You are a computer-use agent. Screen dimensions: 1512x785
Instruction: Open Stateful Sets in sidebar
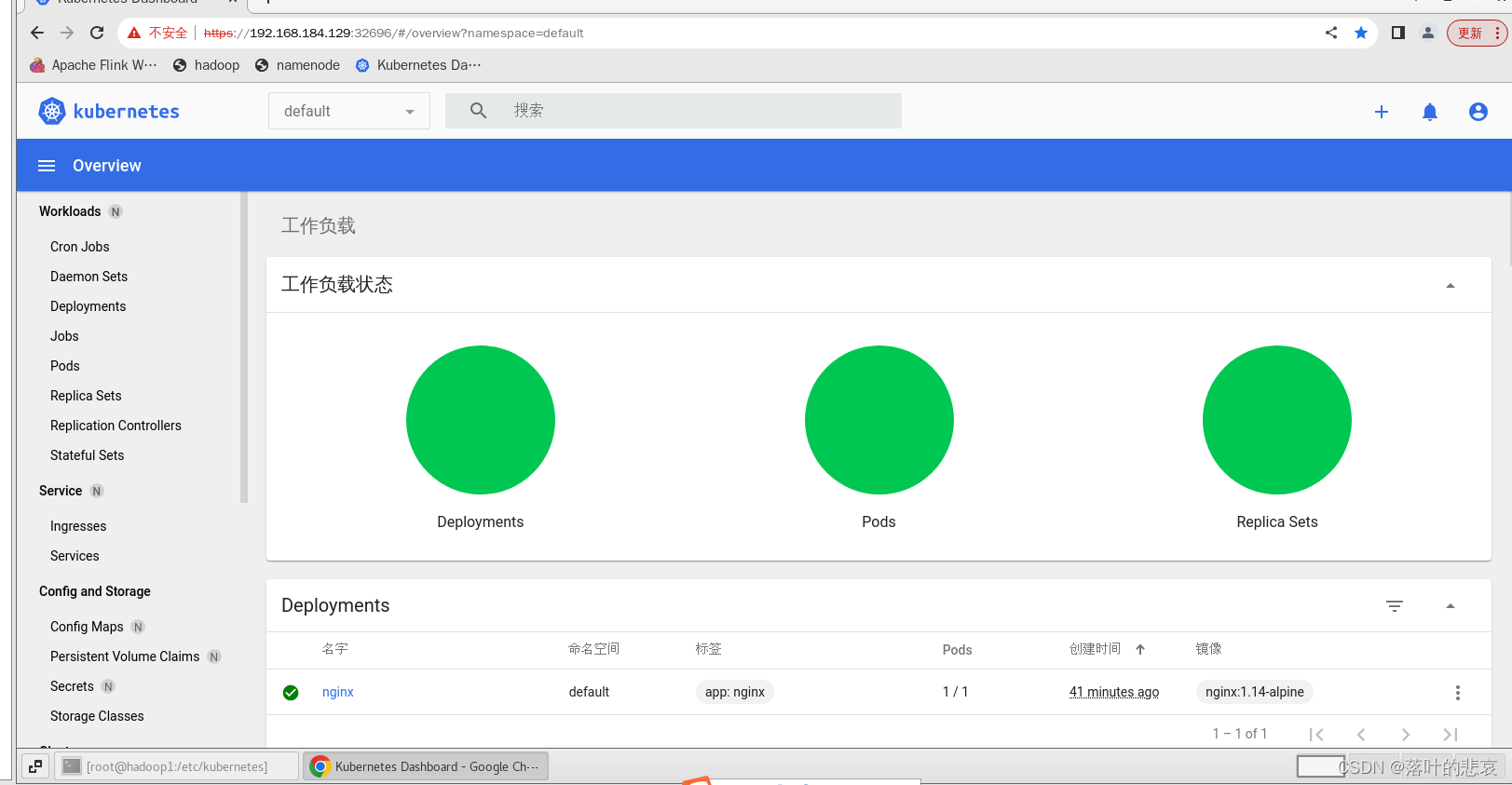tap(87, 455)
